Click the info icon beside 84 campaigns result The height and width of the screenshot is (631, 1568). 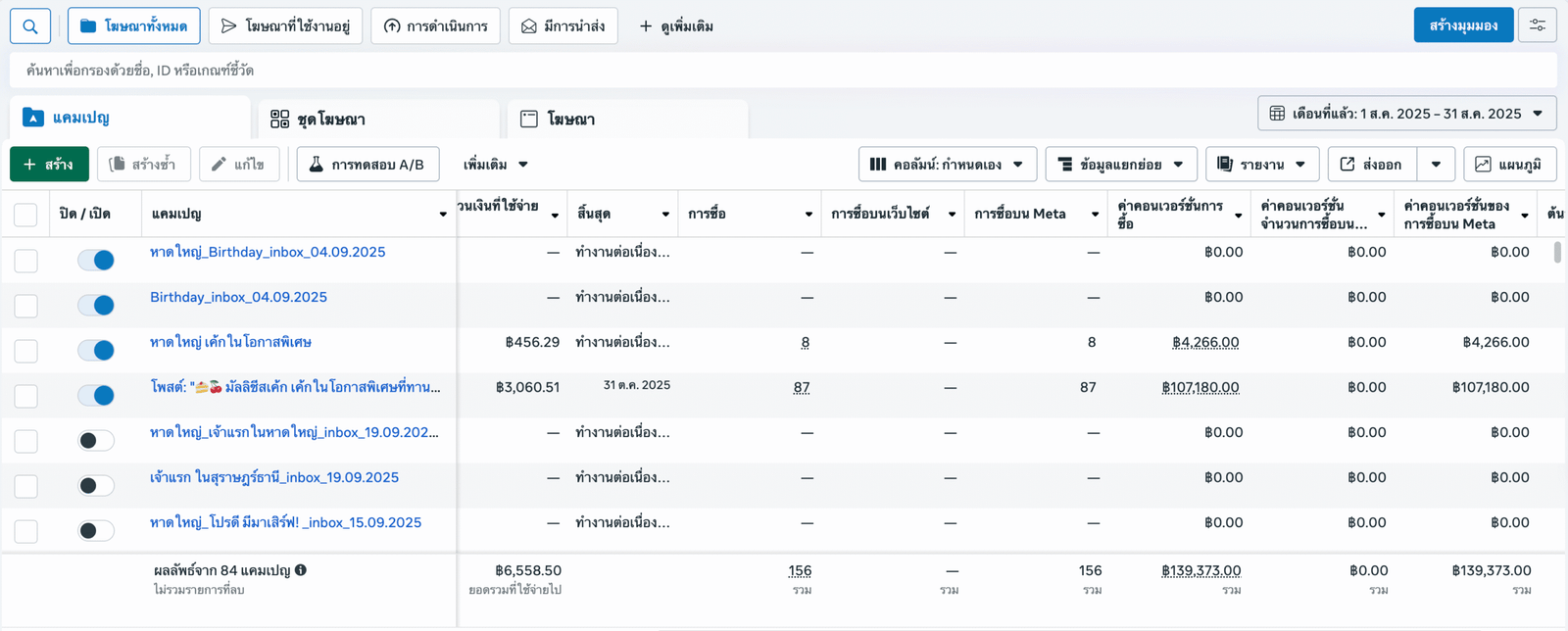pos(301,570)
